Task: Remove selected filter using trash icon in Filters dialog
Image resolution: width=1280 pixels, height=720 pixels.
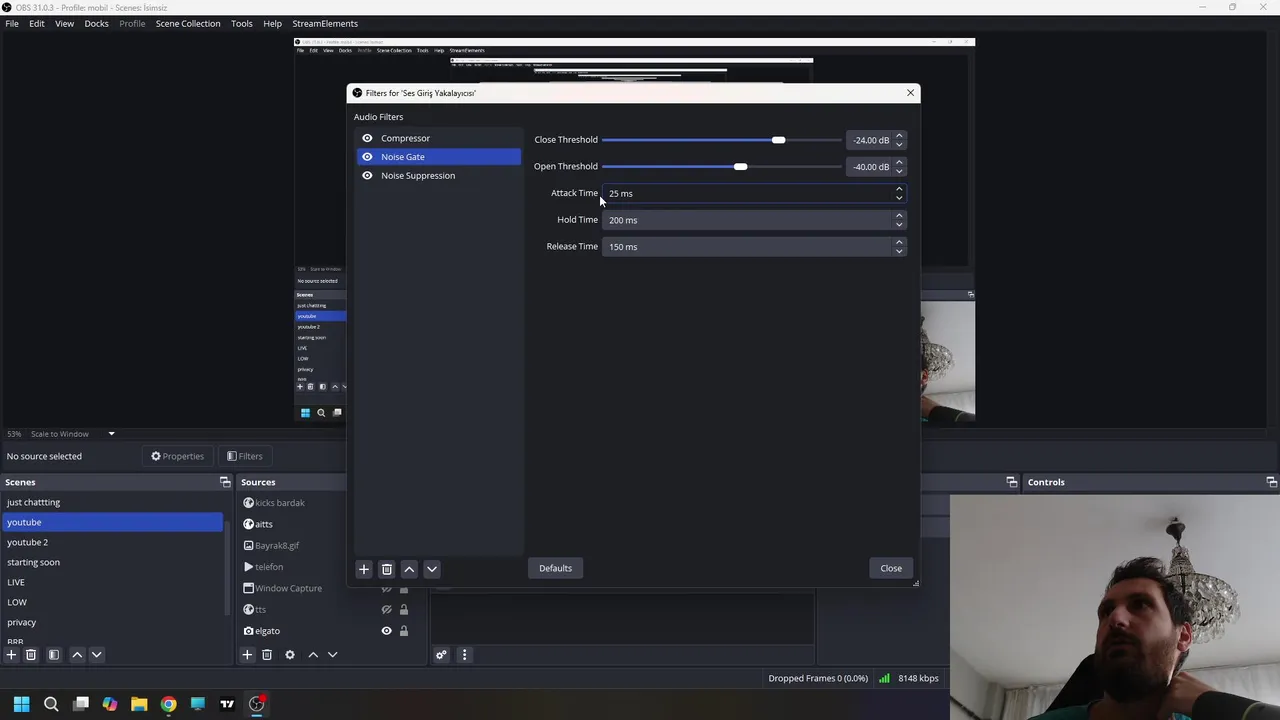Action: pos(387,569)
